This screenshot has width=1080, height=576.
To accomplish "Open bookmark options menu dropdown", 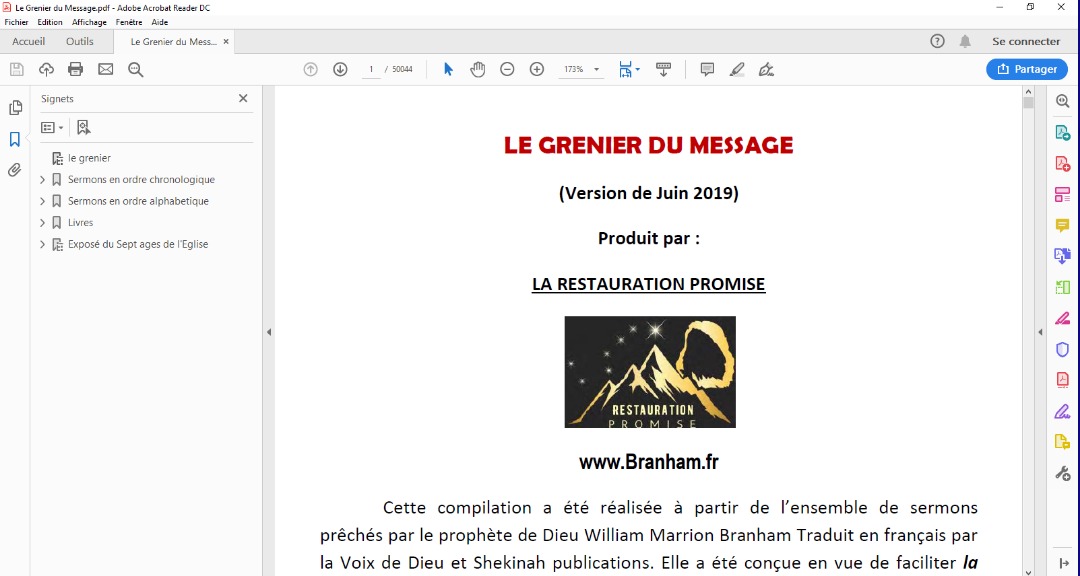I will [52, 127].
